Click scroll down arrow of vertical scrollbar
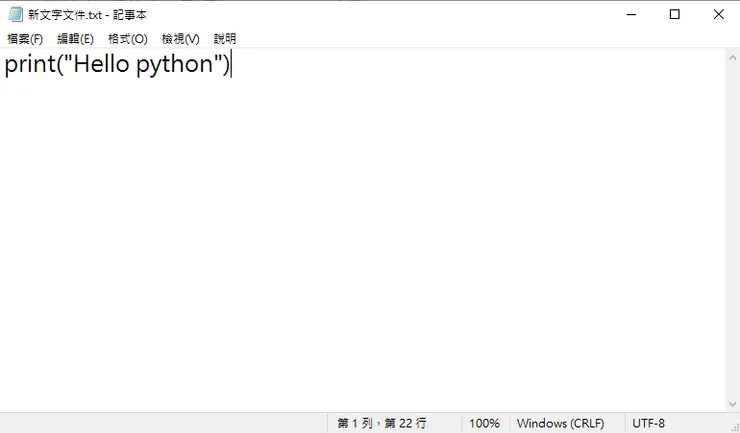The width and height of the screenshot is (740, 433). point(732,404)
